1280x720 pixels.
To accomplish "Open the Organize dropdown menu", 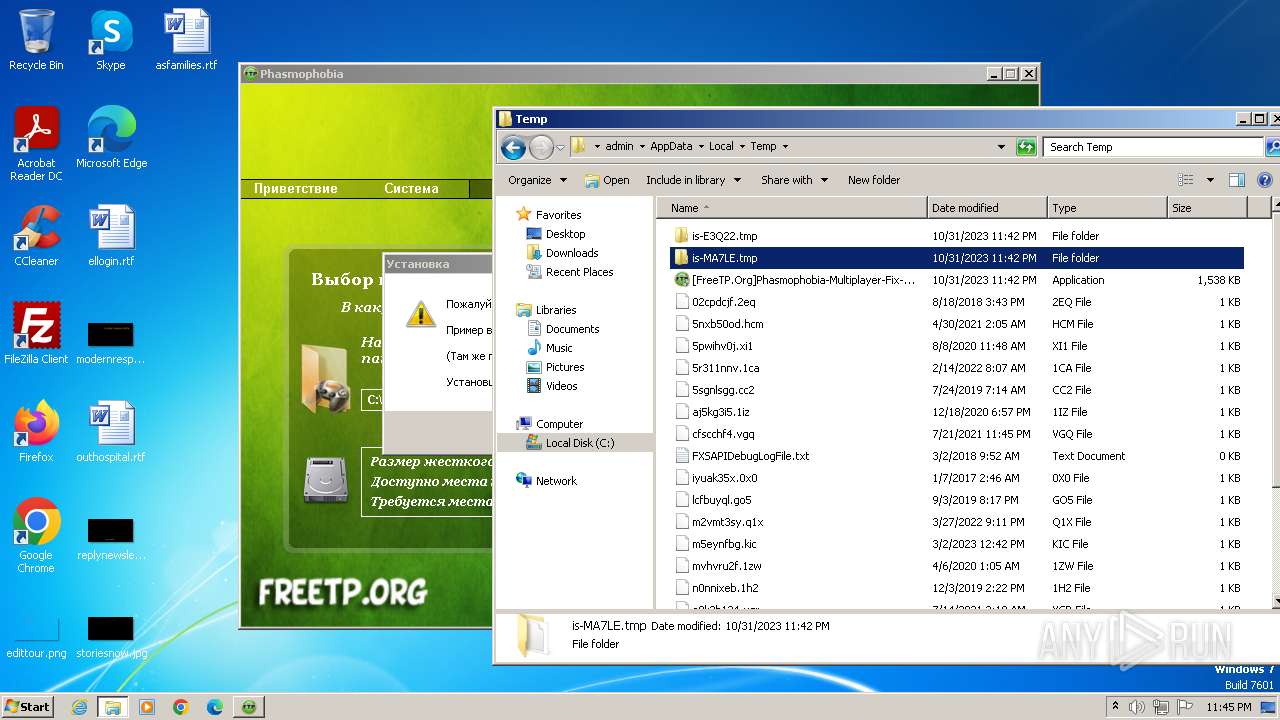I will click(x=537, y=180).
